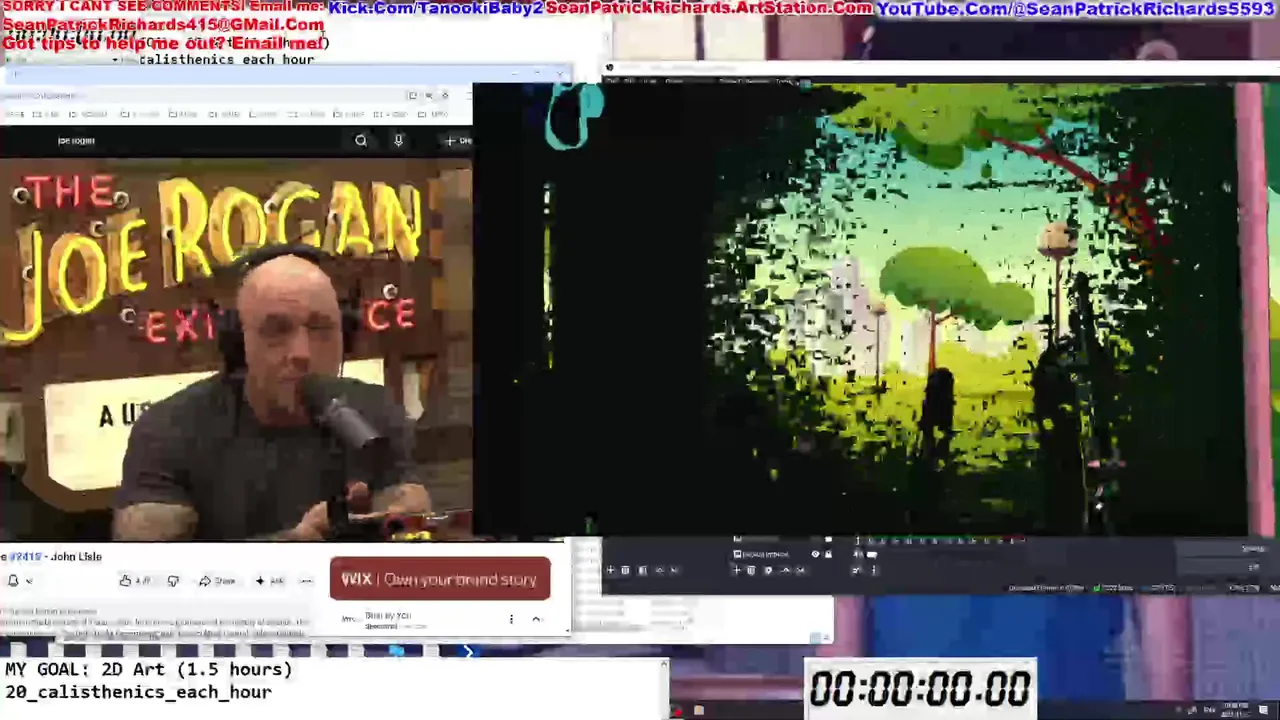Open source properties gear icon in OBS
Screen dimensions: 1280x720
pyautogui.click(x=768, y=570)
